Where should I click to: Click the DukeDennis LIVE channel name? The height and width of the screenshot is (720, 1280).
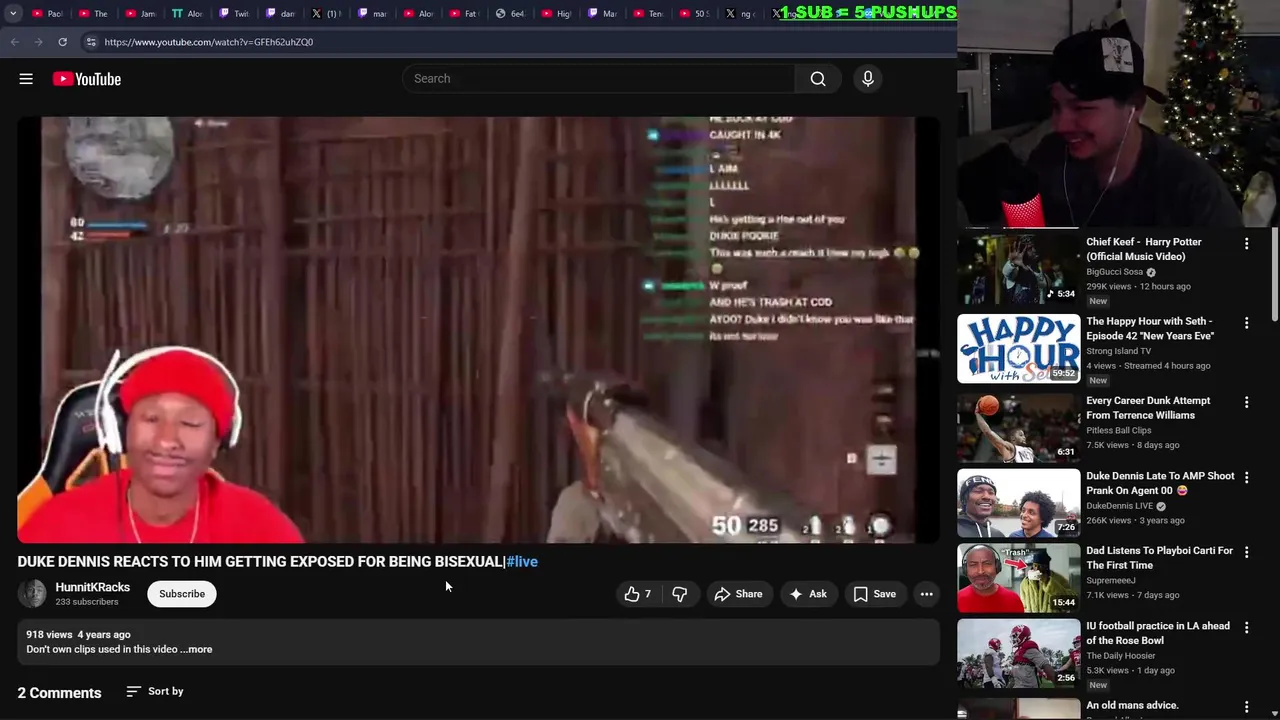1120,506
